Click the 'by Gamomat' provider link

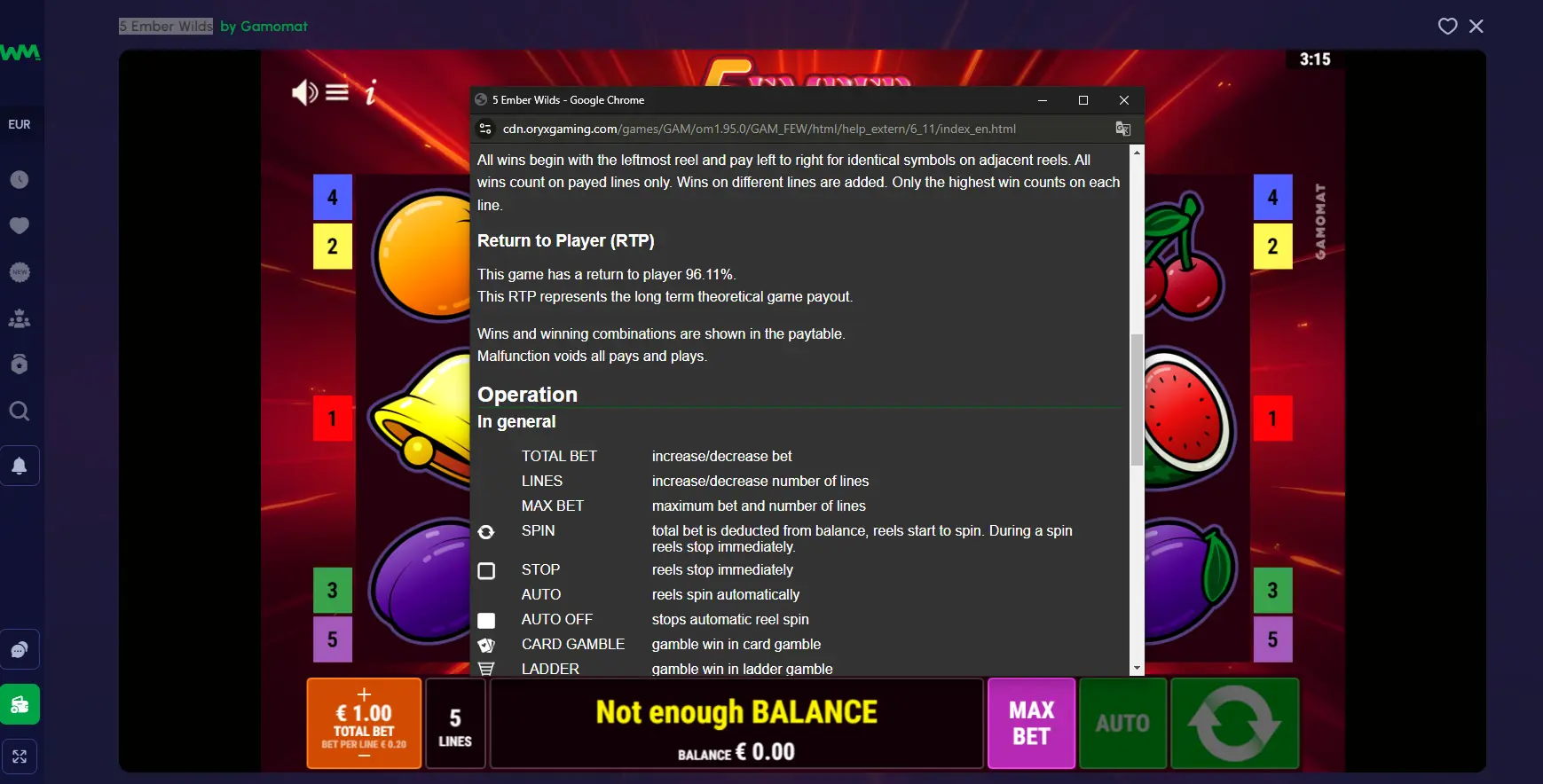click(x=264, y=27)
